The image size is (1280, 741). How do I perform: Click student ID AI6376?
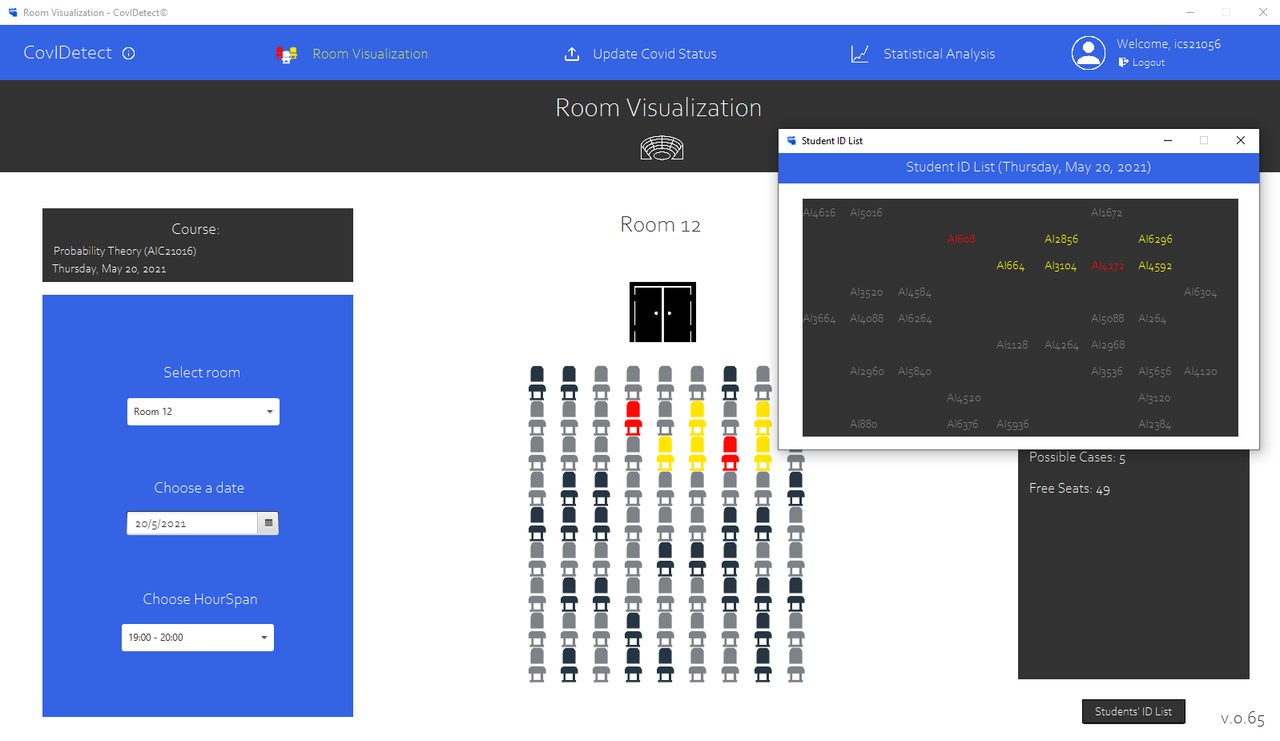click(x=963, y=424)
